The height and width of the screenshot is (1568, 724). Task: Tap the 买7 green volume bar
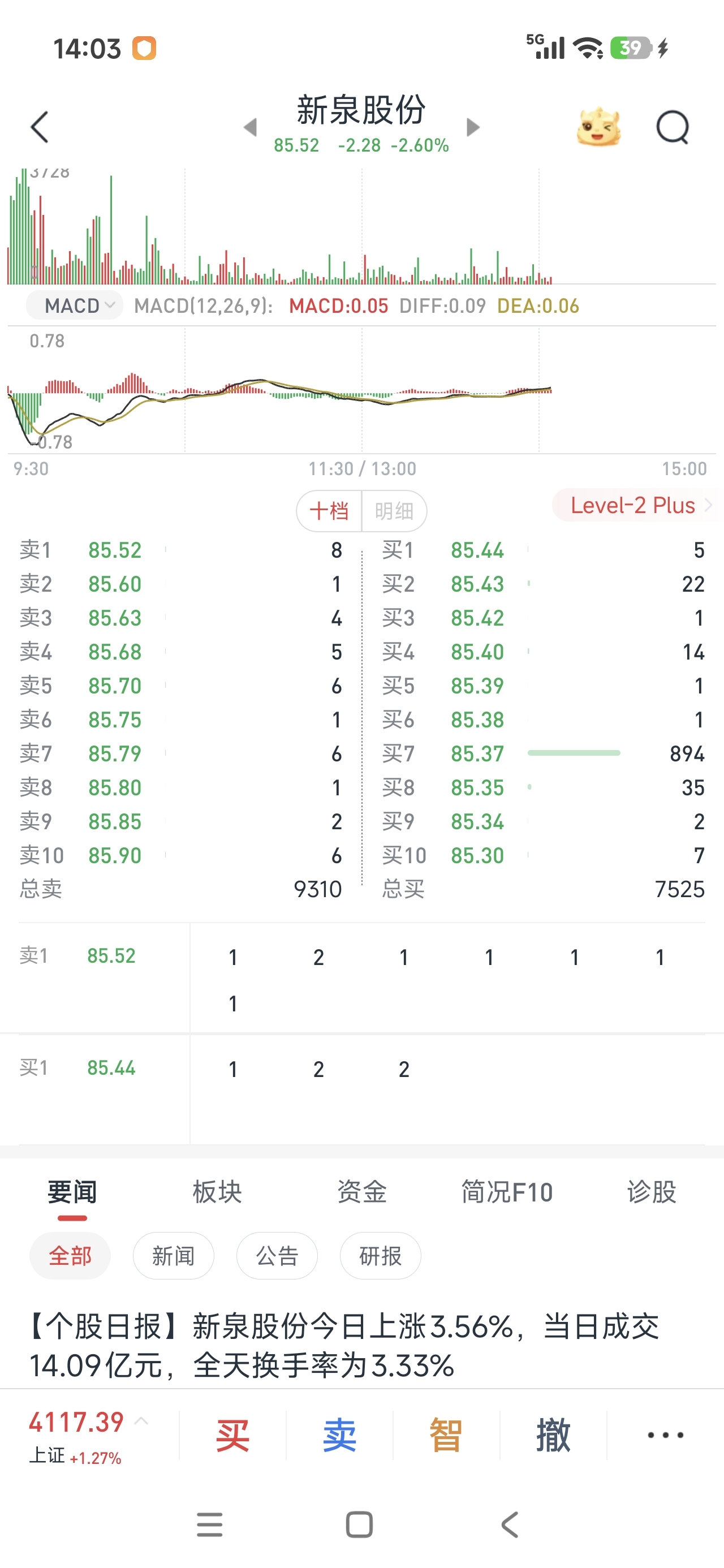pyautogui.click(x=574, y=753)
